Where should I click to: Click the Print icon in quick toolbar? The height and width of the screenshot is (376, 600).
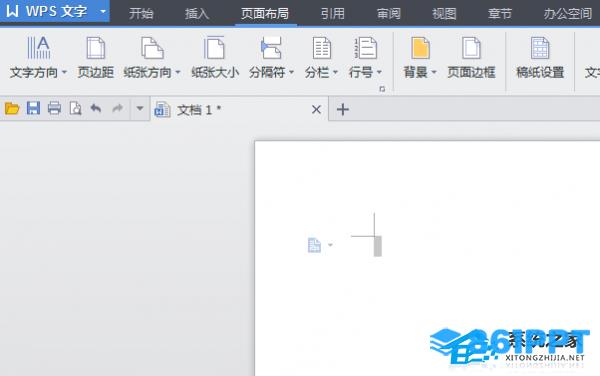54,109
